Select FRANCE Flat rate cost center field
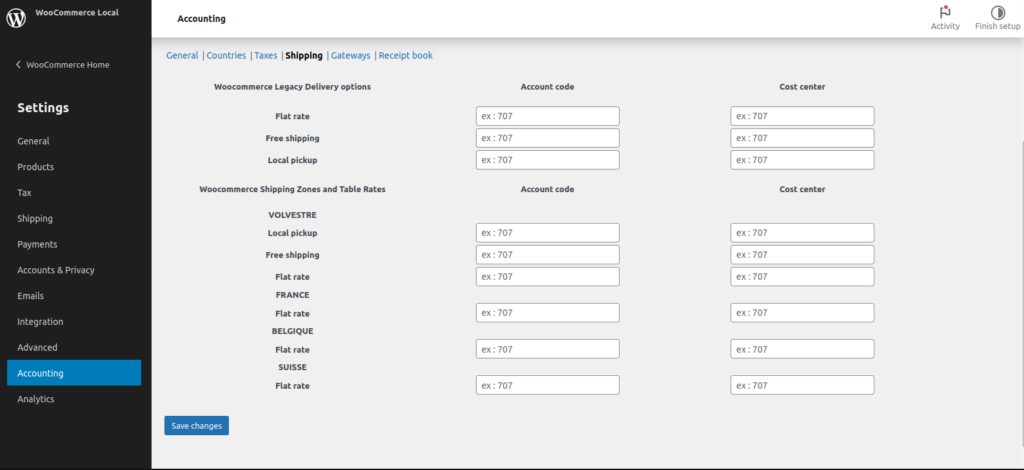Image resolution: width=1024 pixels, height=470 pixels. 802,313
